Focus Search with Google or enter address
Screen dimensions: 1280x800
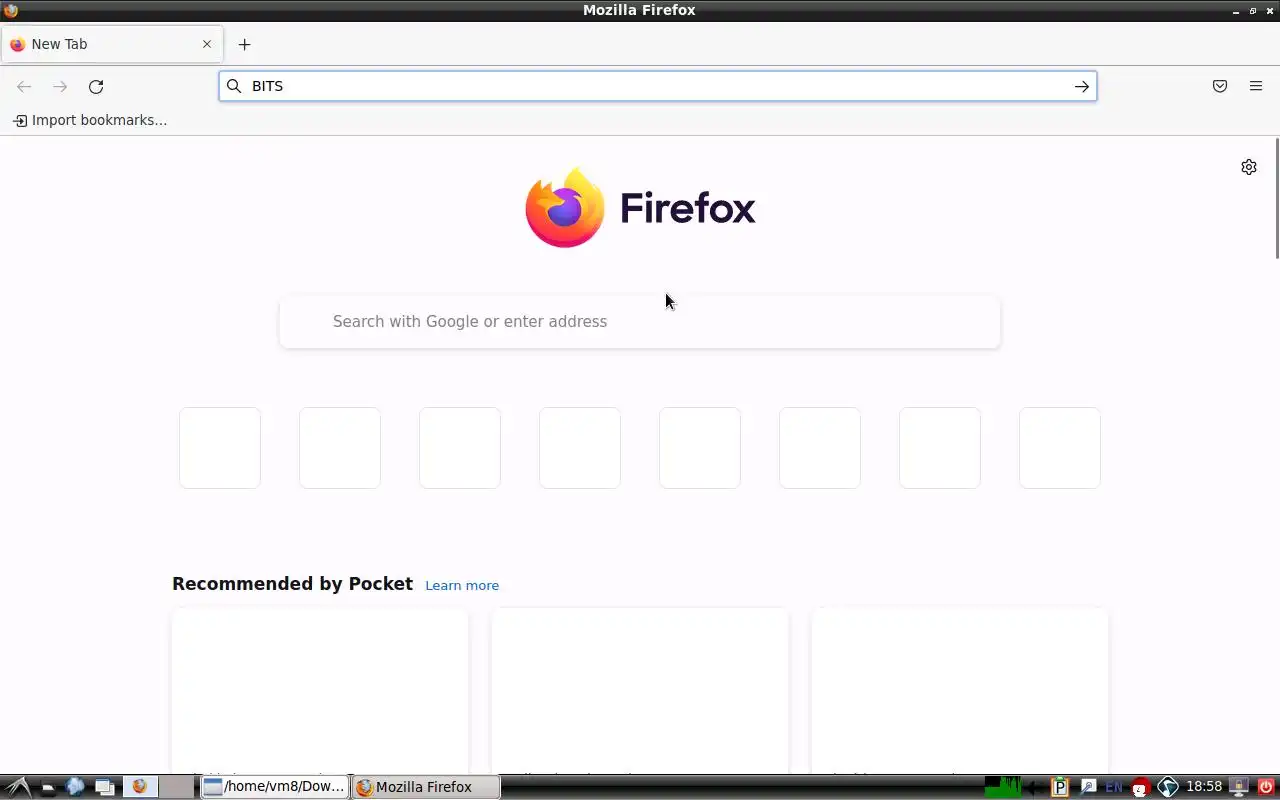pyautogui.click(x=640, y=321)
